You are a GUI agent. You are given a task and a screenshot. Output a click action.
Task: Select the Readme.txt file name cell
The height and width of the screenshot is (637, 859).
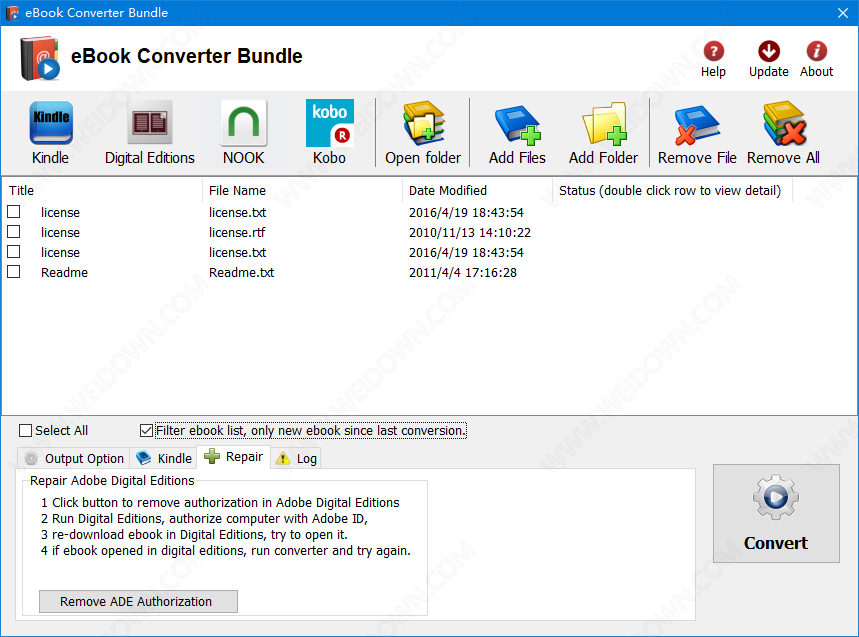click(x=242, y=272)
